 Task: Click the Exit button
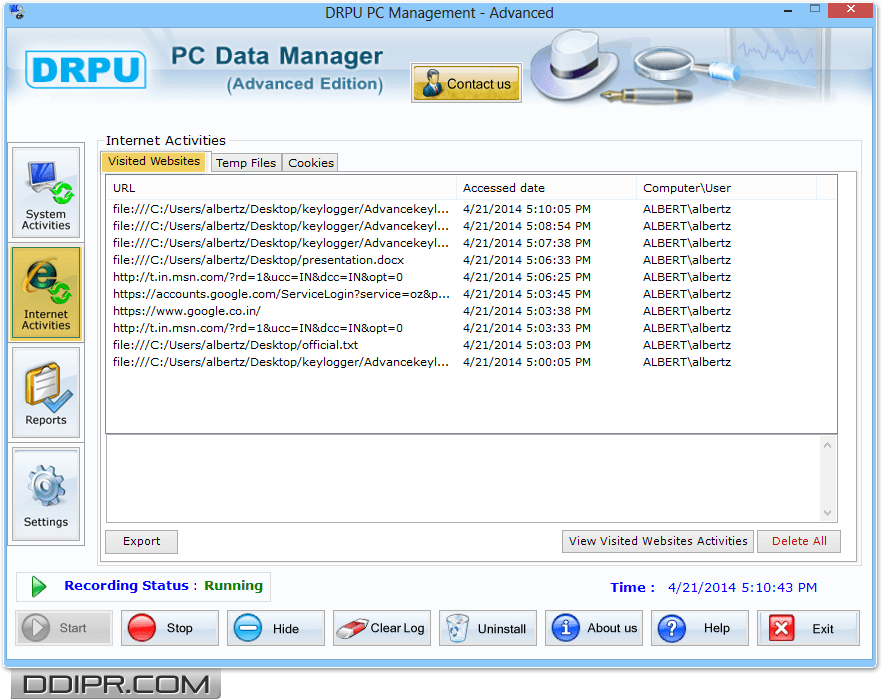(x=808, y=628)
